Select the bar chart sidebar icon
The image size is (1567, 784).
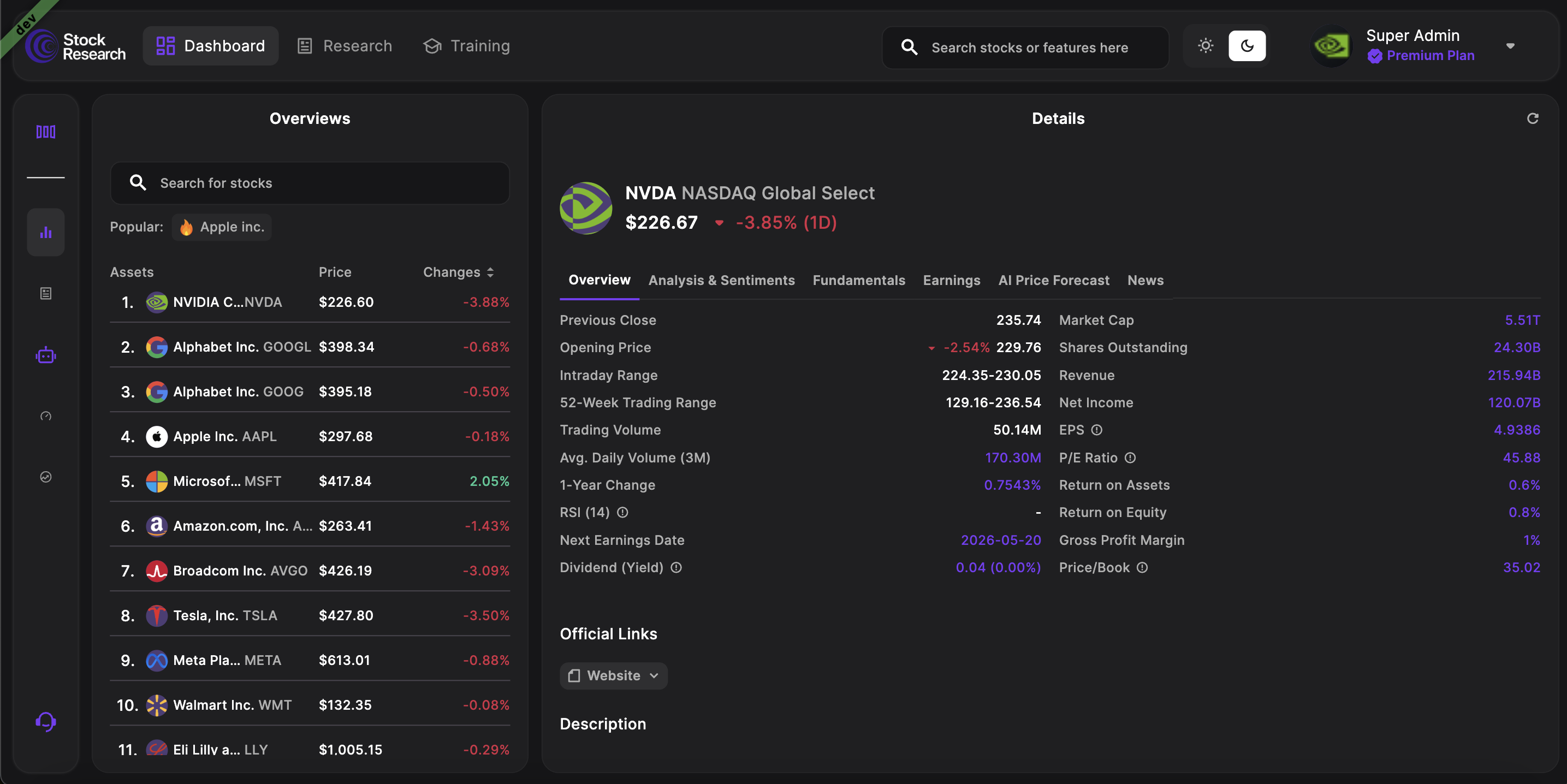point(46,233)
